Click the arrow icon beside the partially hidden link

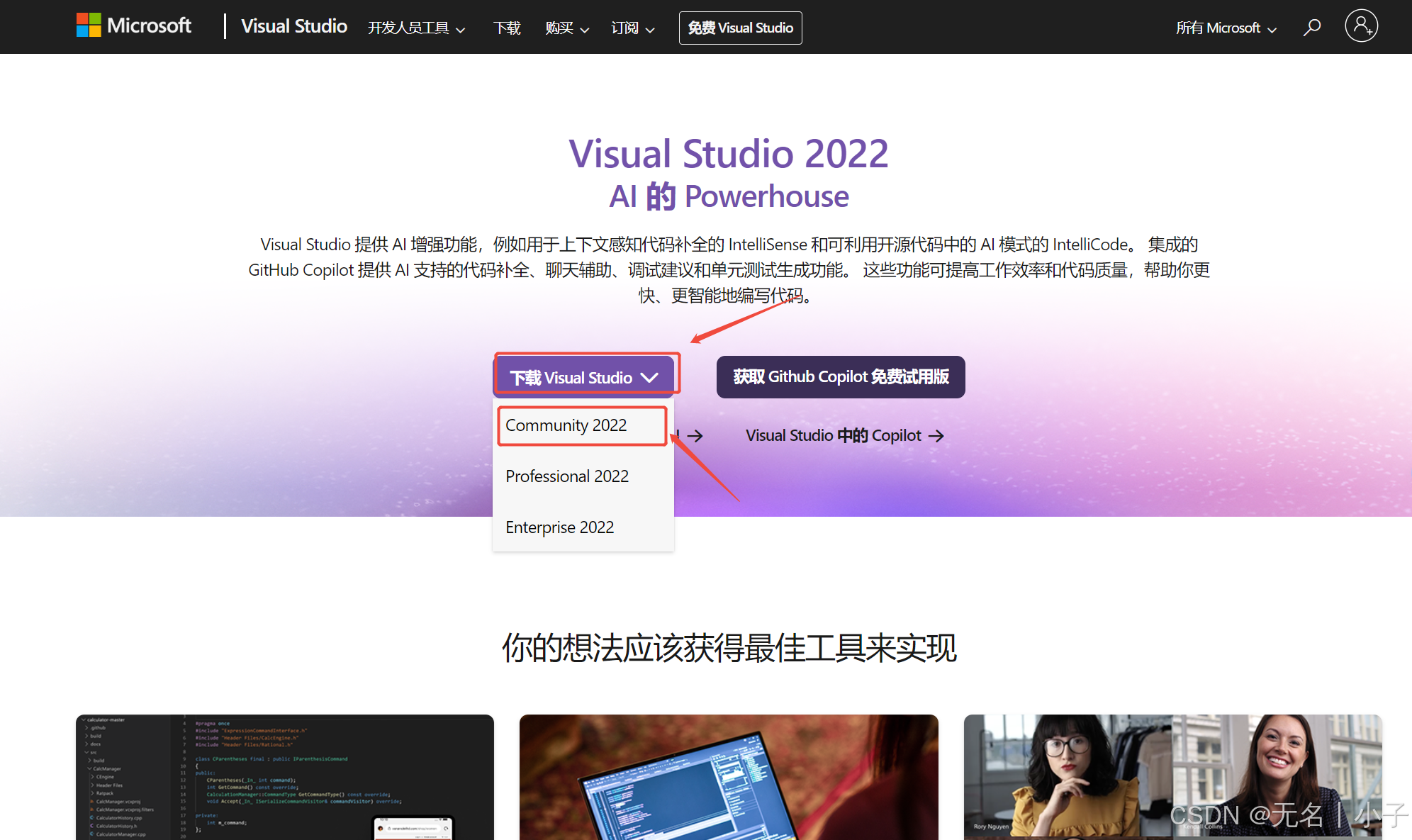(x=696, y=436)
